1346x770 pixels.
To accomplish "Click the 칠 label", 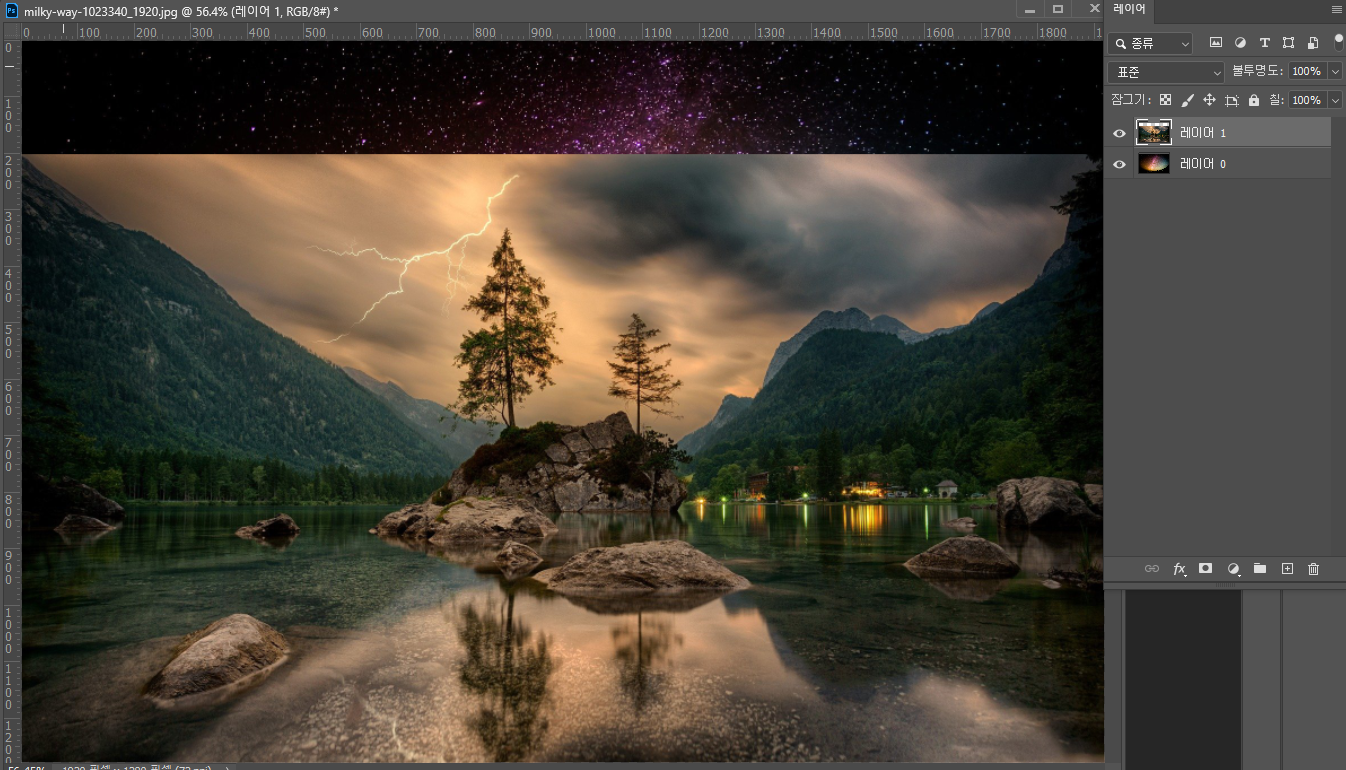I will 1275,100.
